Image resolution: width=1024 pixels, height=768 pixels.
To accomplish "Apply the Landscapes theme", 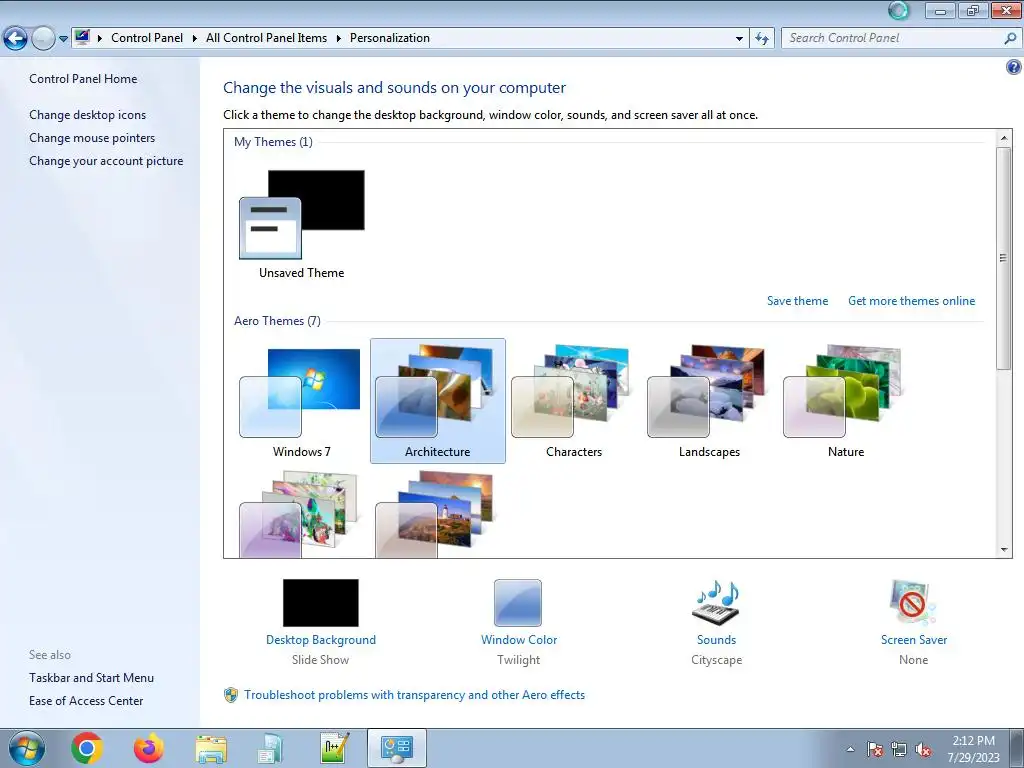I will 709,401.
